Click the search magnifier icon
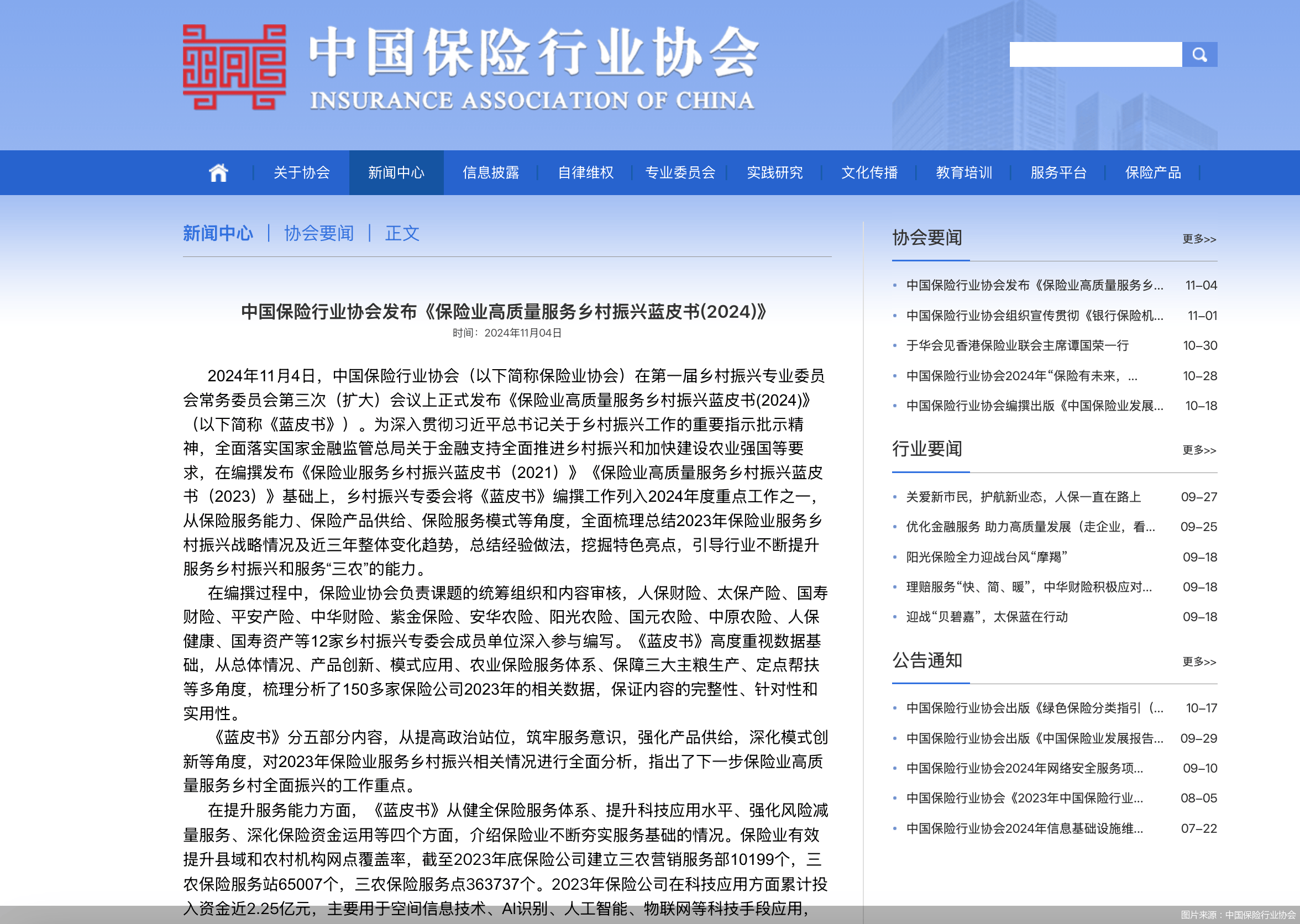Screen dimensions: 1300x924 1201,55
